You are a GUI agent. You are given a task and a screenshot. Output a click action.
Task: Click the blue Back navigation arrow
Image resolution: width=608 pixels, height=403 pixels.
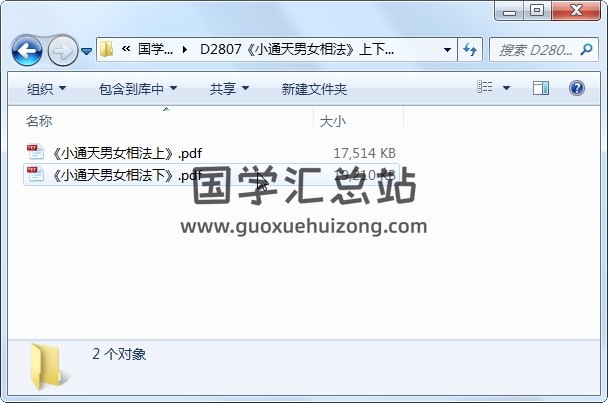click(x=27, y=50)
